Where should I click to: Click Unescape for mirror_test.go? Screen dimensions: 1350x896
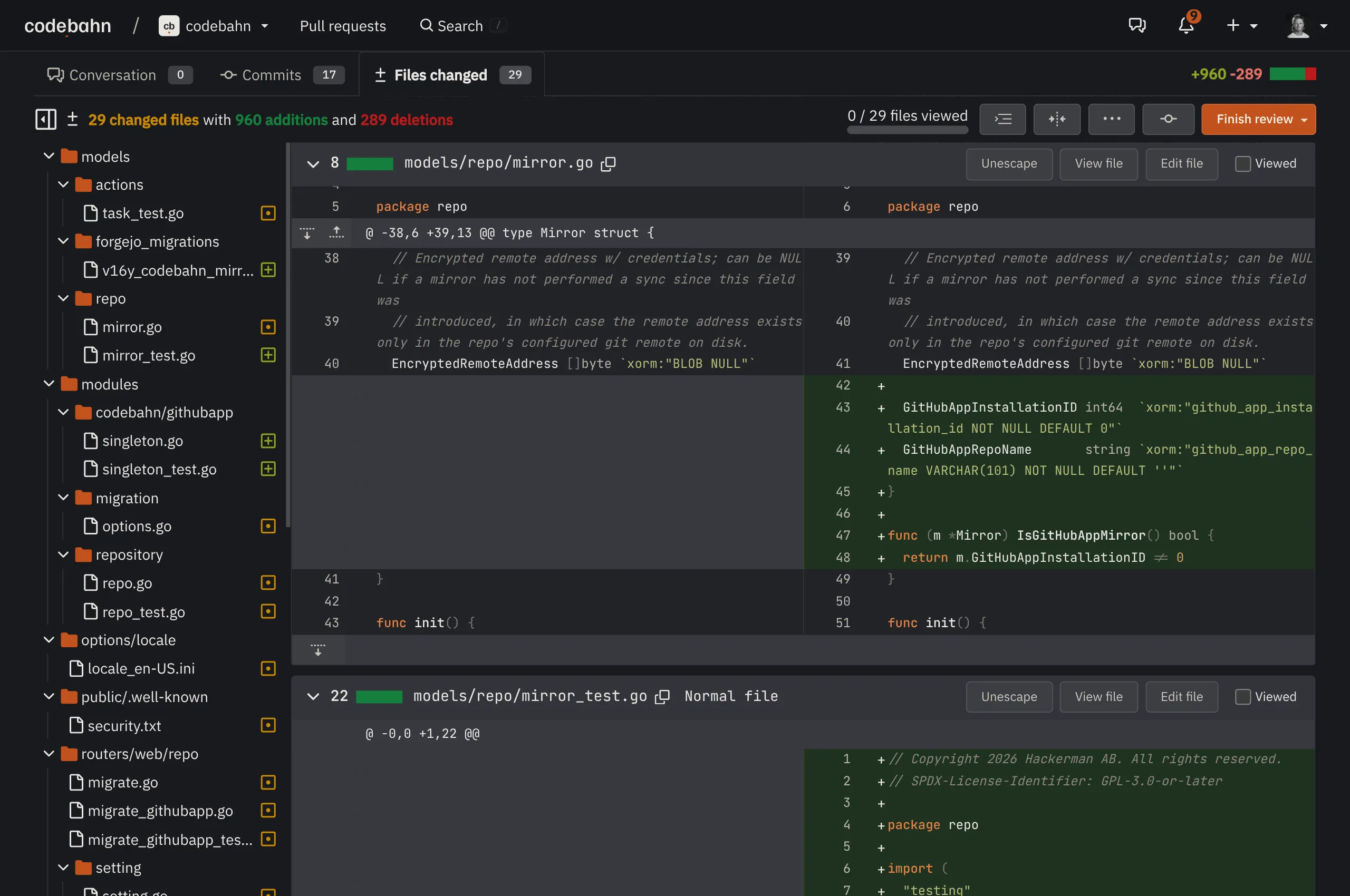pos(1009,697)
